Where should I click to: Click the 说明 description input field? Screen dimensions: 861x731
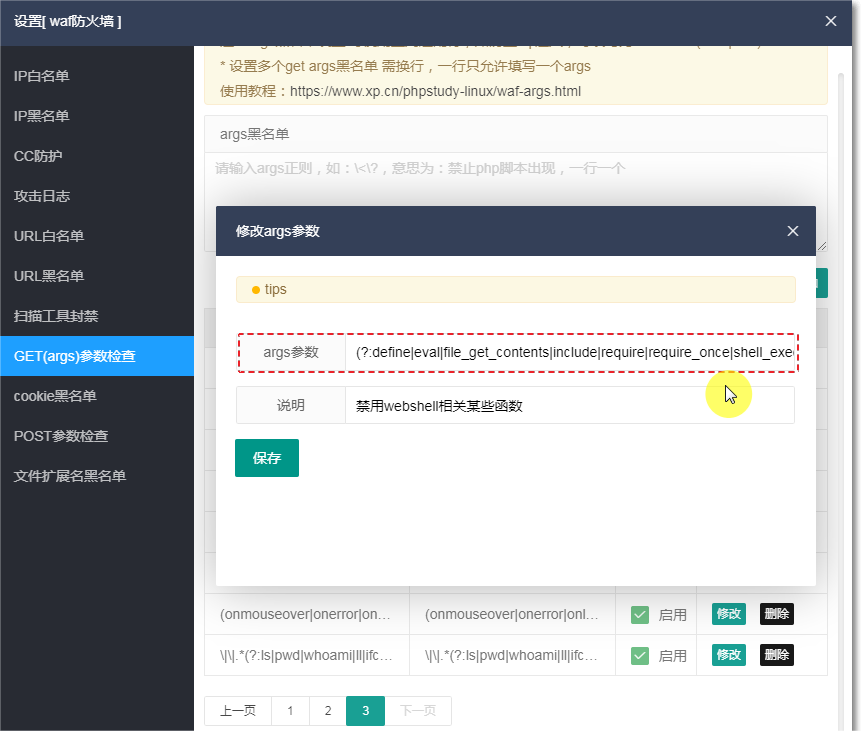click(570, 405)
